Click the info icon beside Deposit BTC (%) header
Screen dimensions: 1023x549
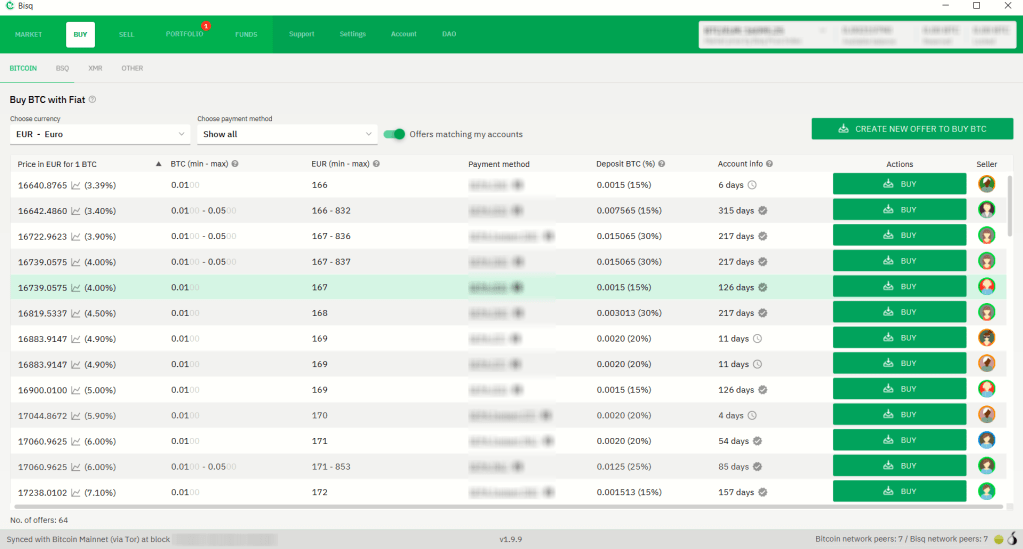662,164
